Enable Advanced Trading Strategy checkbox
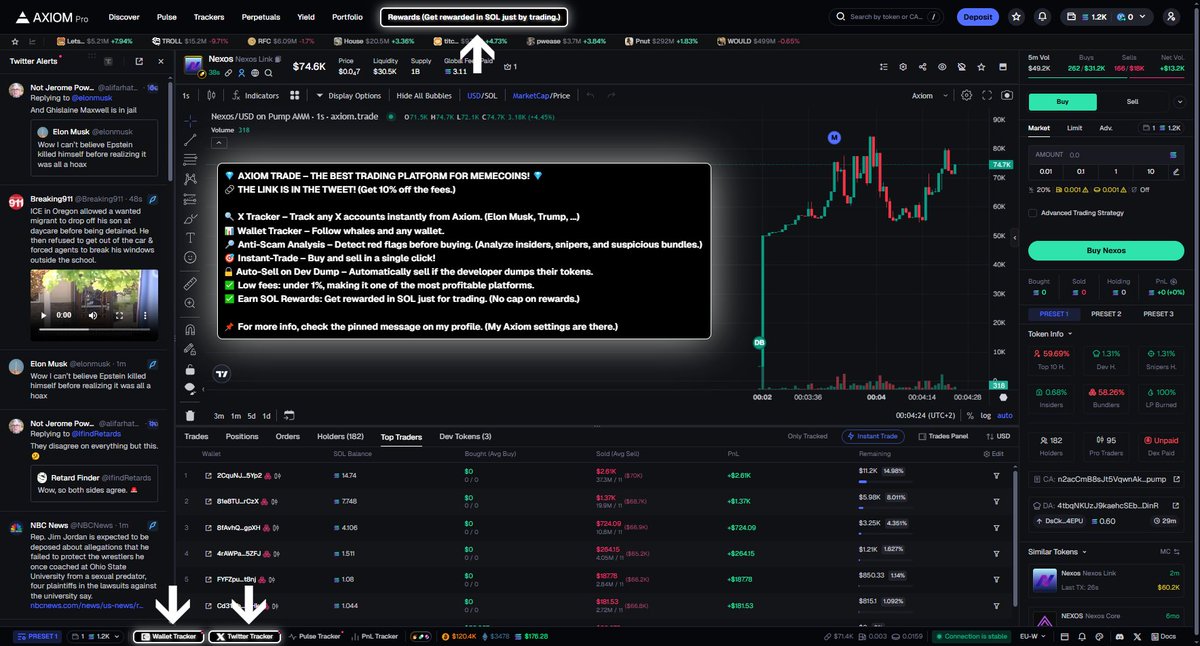The width and height of the screenshot is (1200, 646). coord(1033,213)
